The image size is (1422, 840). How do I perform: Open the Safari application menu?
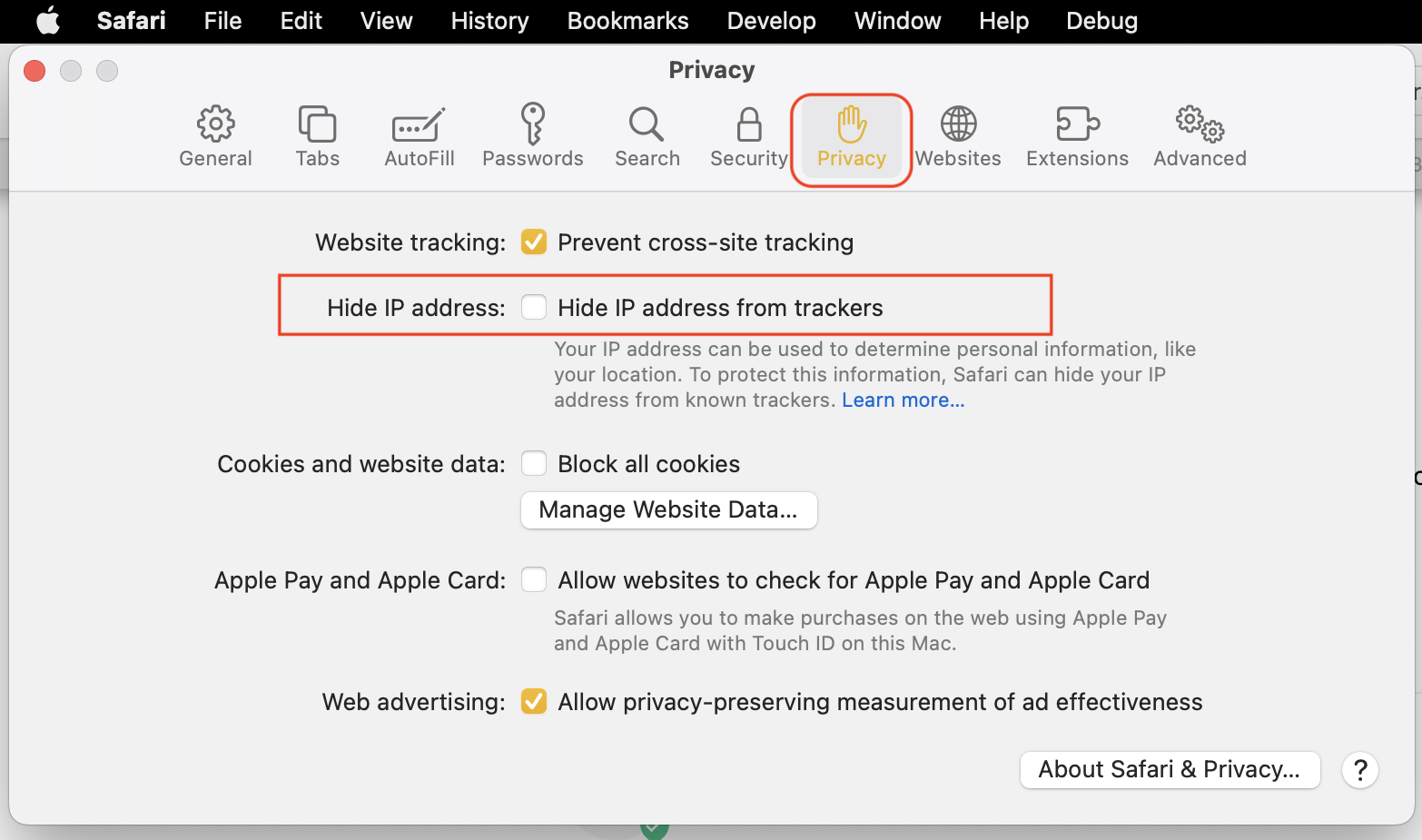point(132,20)
